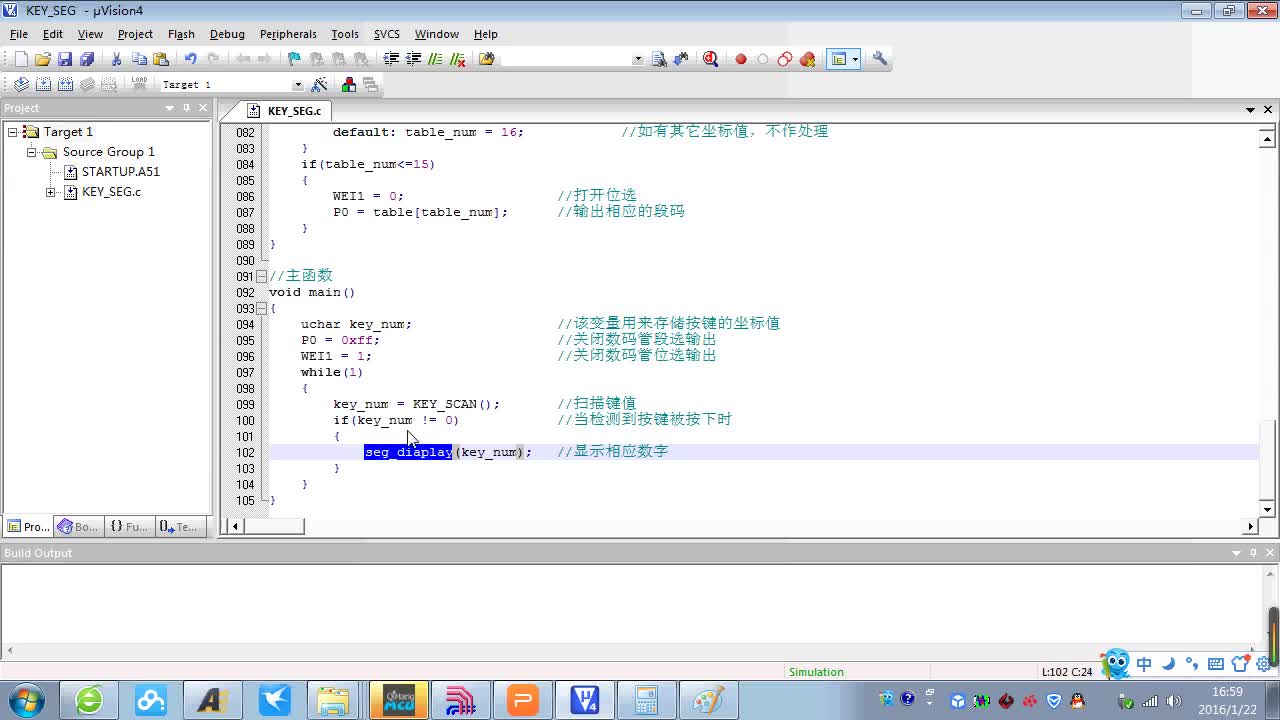Copy the selection to clipboard

click(139, 59)
